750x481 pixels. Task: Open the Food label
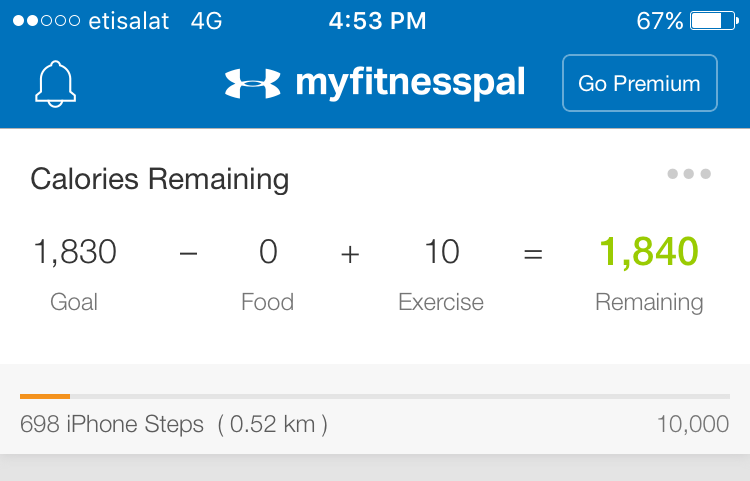point(267,302)
